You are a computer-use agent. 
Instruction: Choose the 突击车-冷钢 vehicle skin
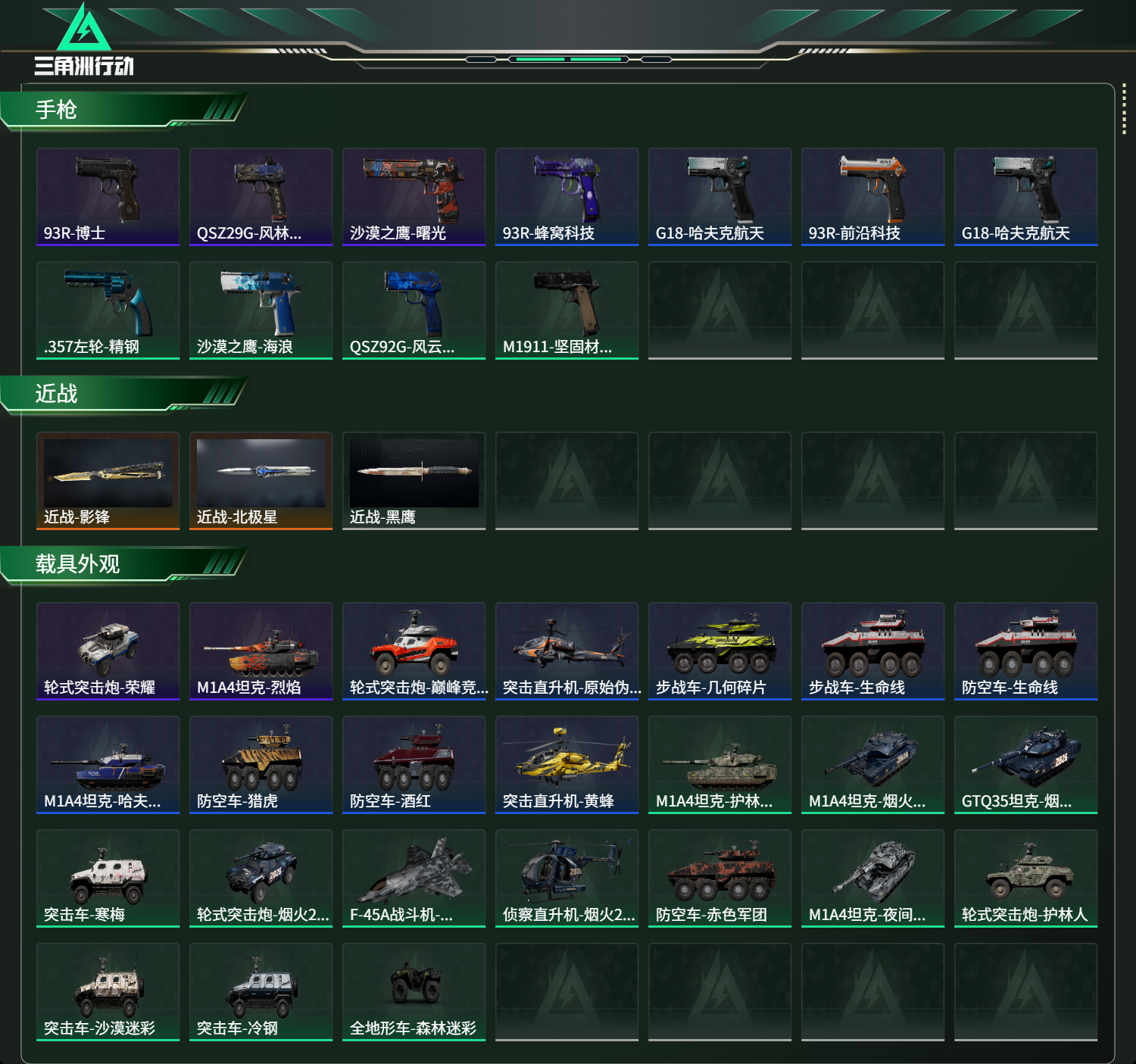[x=261, y=992]
